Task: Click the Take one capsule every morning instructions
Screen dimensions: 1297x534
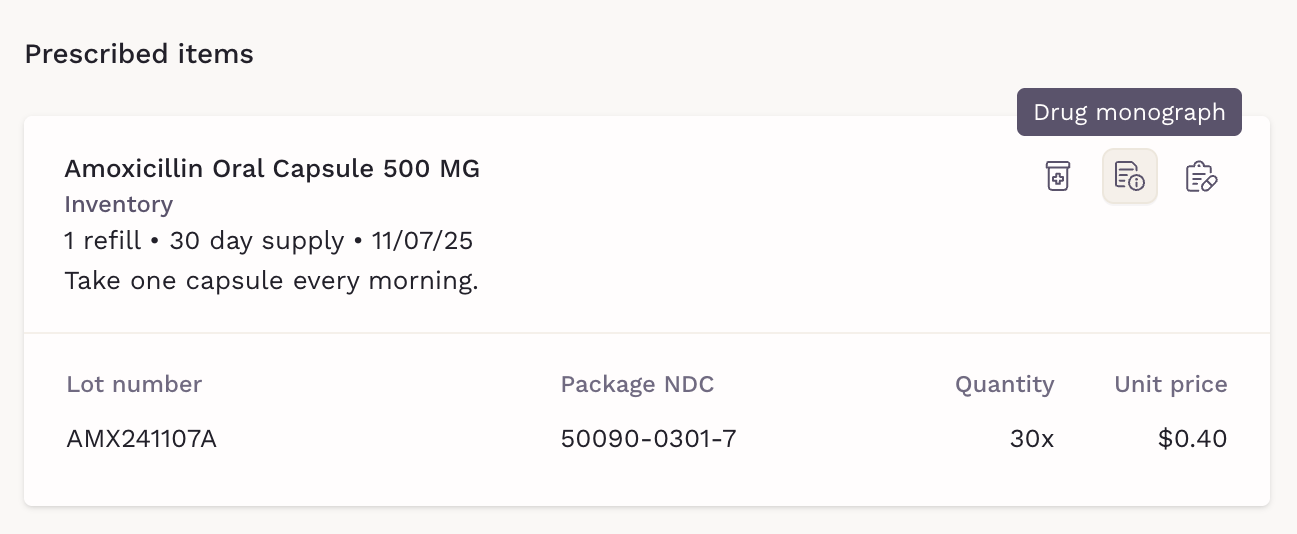Action: [x=271, y=281]
